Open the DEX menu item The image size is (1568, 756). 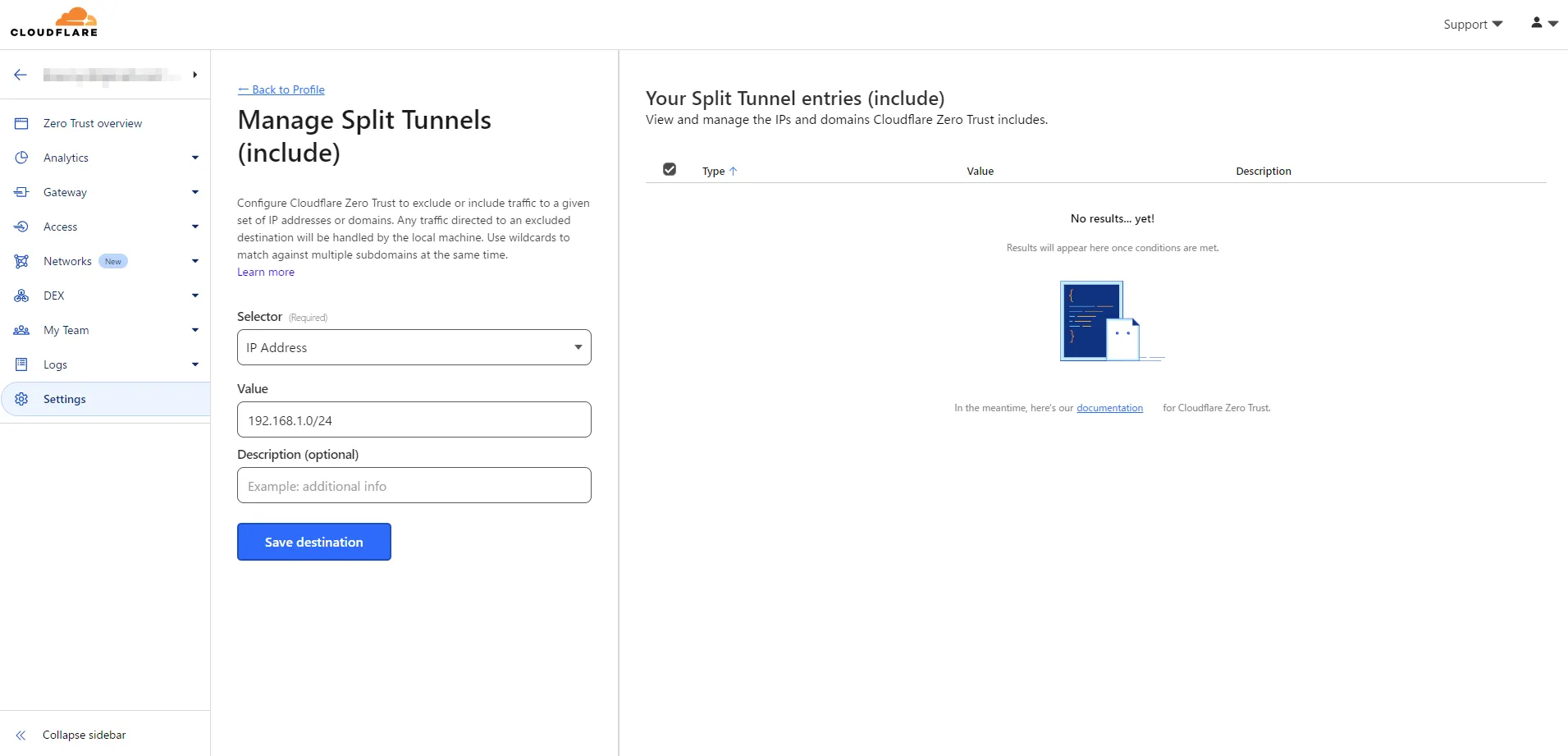click(53, 296)
